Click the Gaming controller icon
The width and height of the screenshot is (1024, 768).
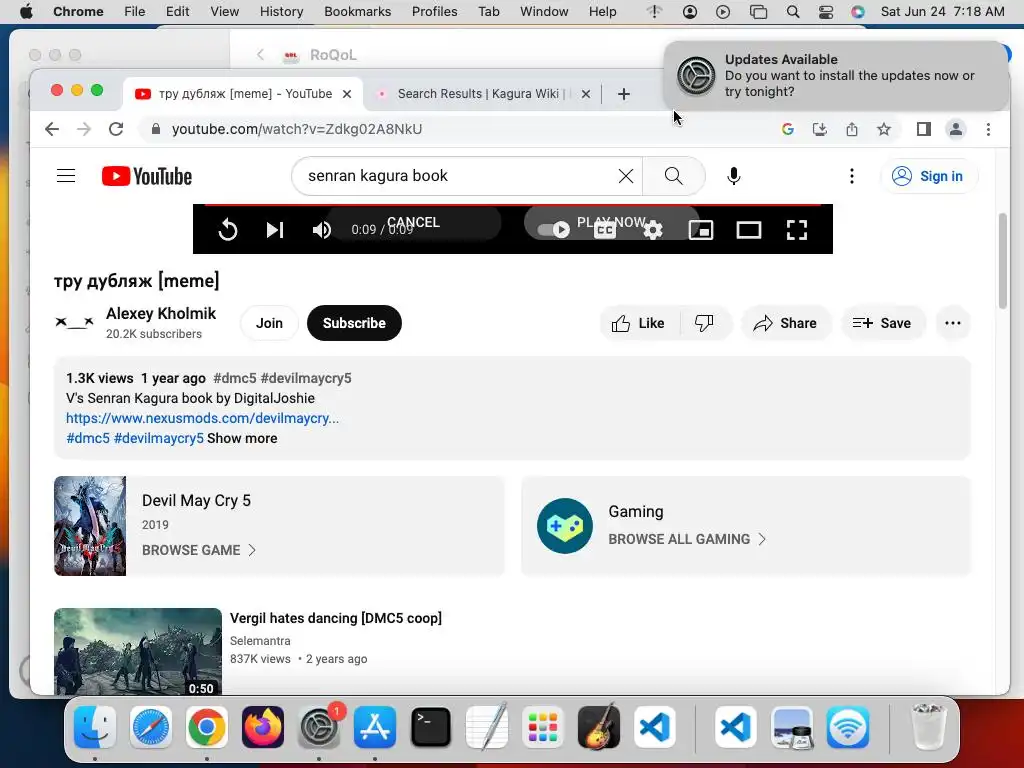[565, 526]
